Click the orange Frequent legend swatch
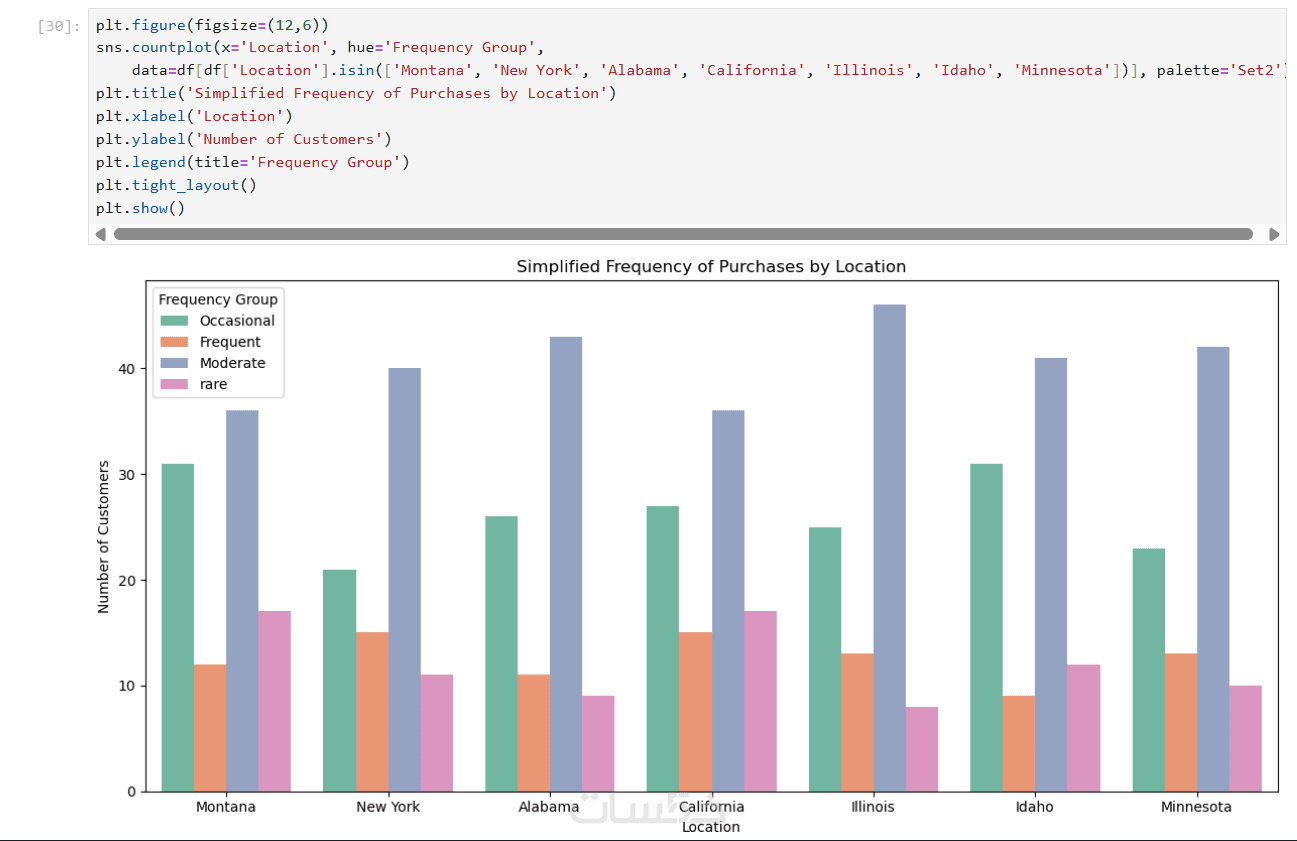 175,342
